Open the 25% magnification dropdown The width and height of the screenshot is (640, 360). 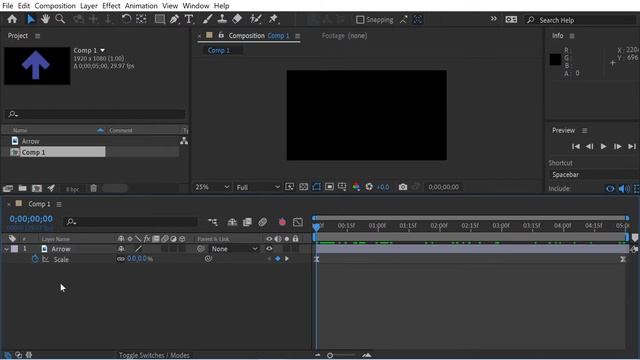coord(211,187)
